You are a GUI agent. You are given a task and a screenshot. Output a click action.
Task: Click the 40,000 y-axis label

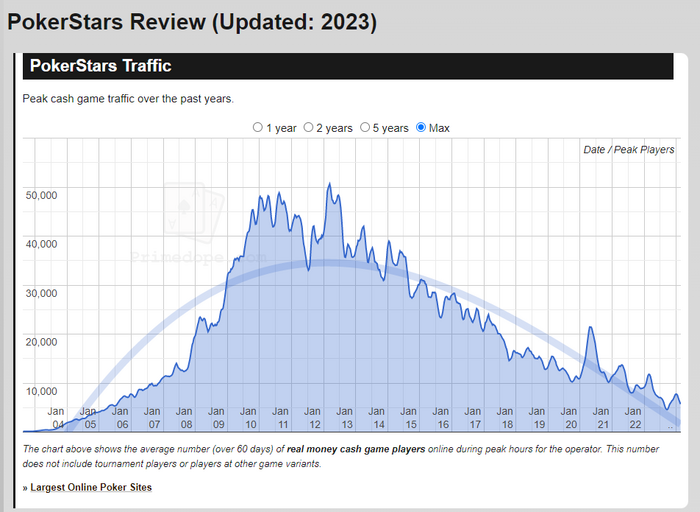tap(42, 244)
